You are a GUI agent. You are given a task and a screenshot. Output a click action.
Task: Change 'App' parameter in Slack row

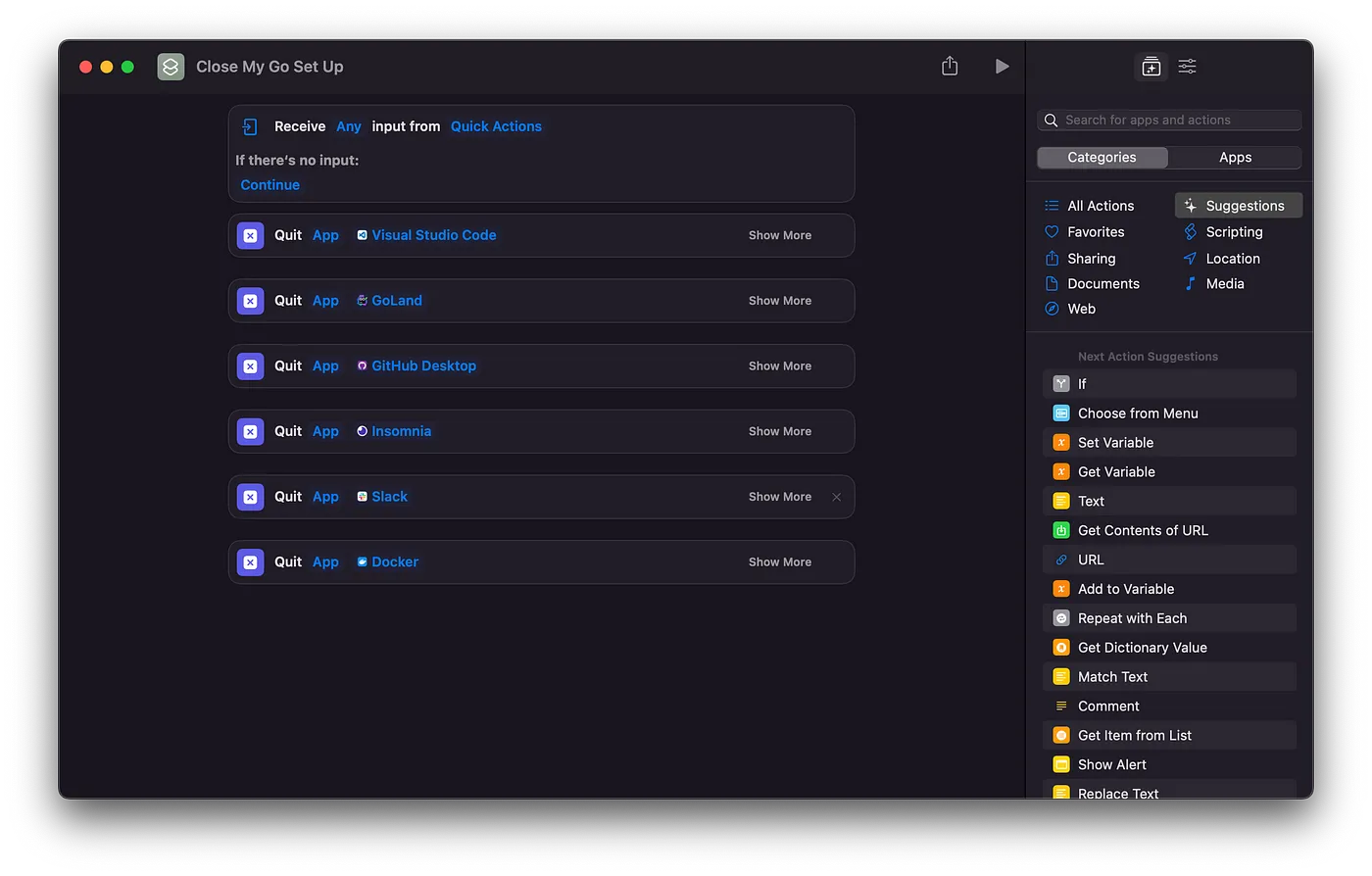tap(325, 497)
